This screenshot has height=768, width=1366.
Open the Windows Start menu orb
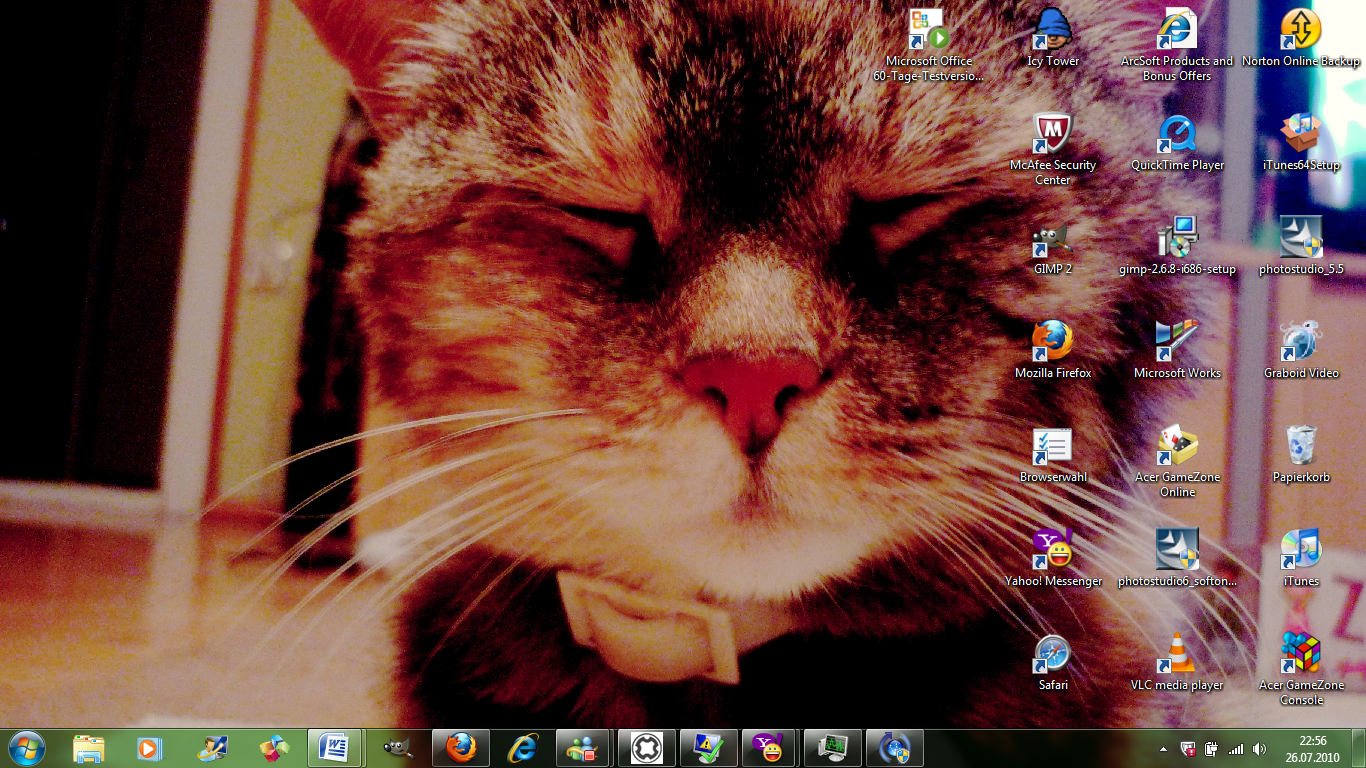coord(27,748)
